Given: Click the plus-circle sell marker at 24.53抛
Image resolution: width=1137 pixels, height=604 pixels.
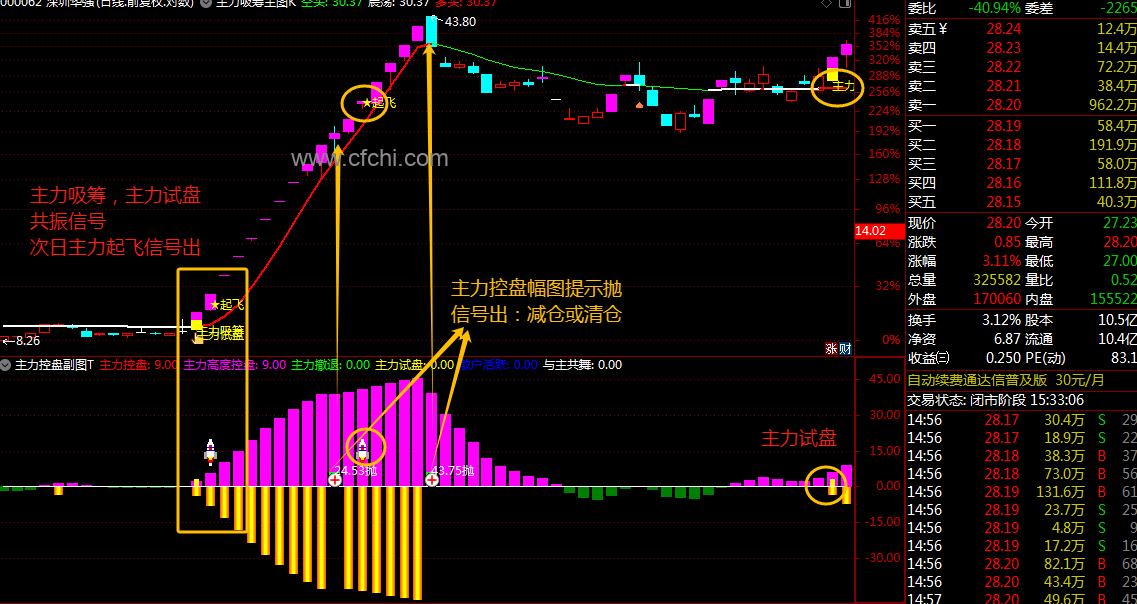Looking at the screenshot, I should (335, 480).
